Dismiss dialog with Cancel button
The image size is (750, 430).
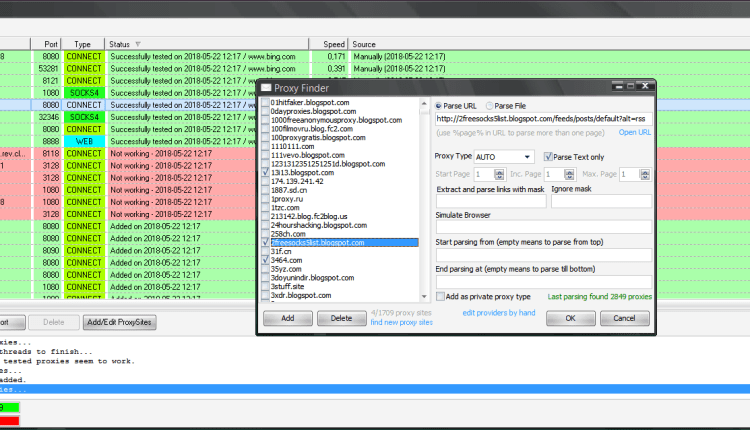[624, 318]
